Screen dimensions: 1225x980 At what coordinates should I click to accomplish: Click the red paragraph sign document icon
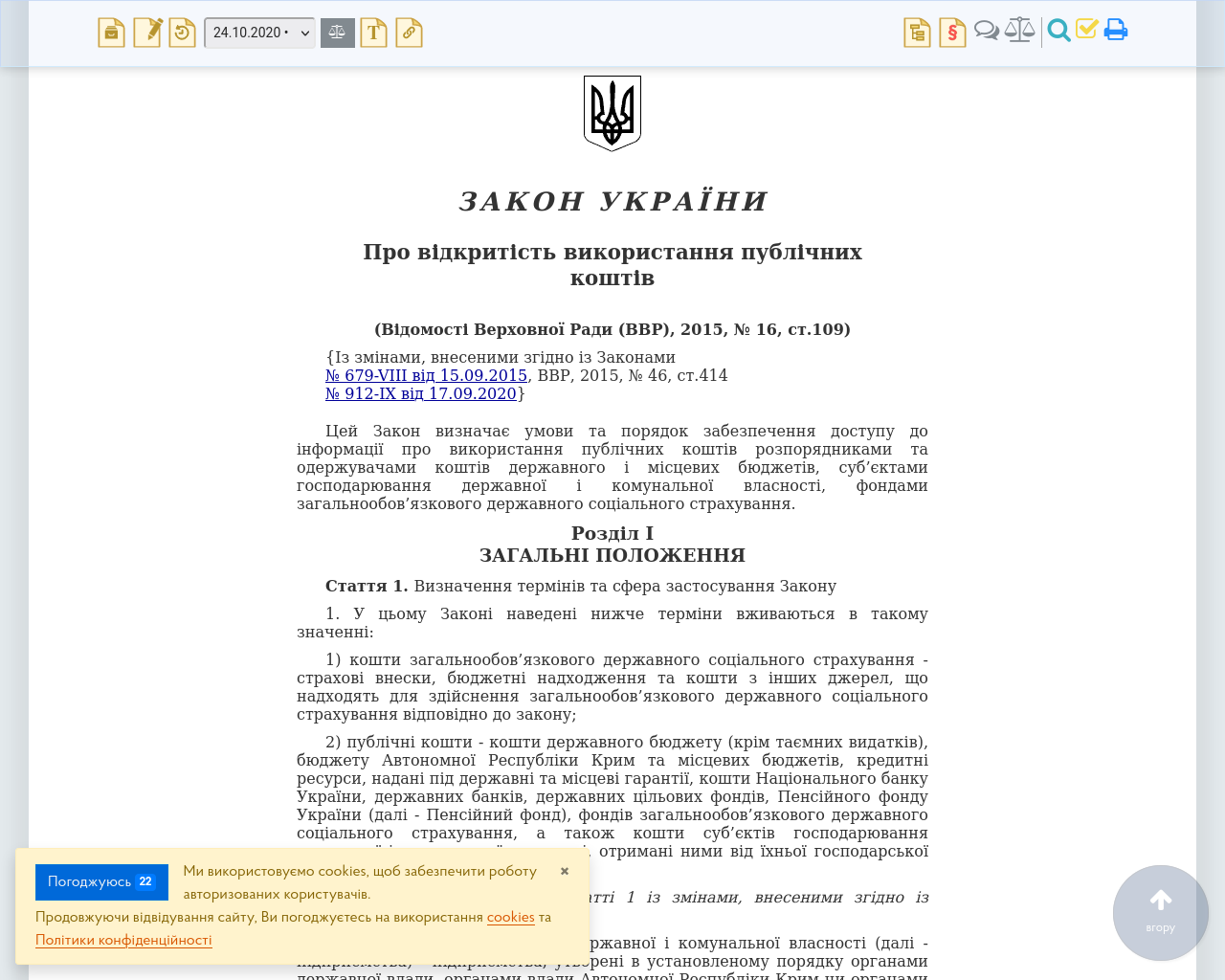tap(952, 33)
